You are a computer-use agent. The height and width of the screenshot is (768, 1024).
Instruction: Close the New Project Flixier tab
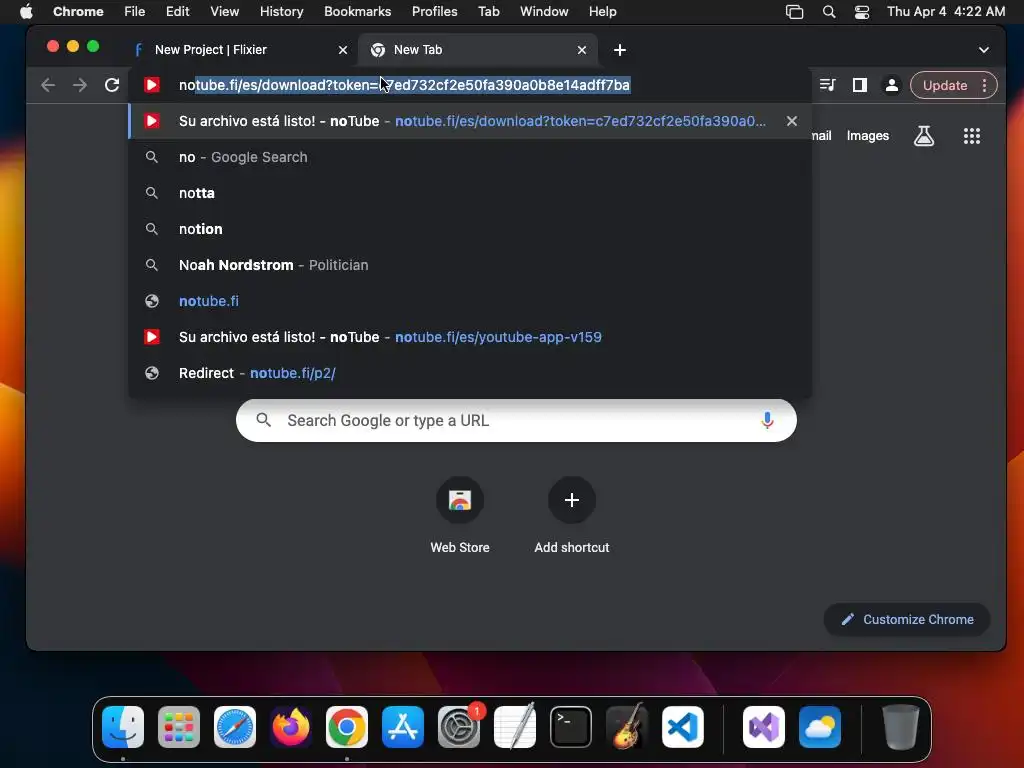coord(343,50)
